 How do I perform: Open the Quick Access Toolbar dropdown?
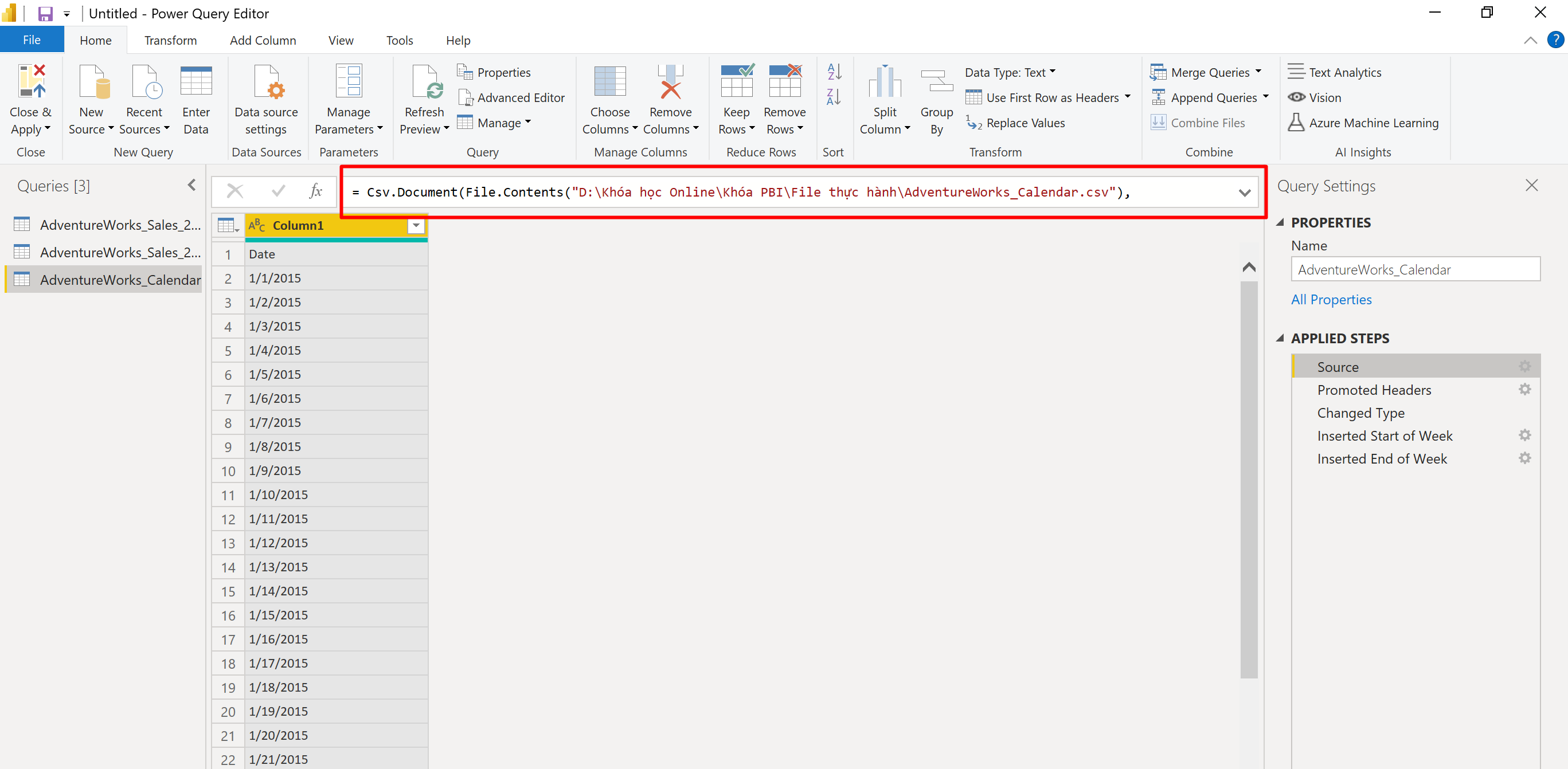pos(67,13)
